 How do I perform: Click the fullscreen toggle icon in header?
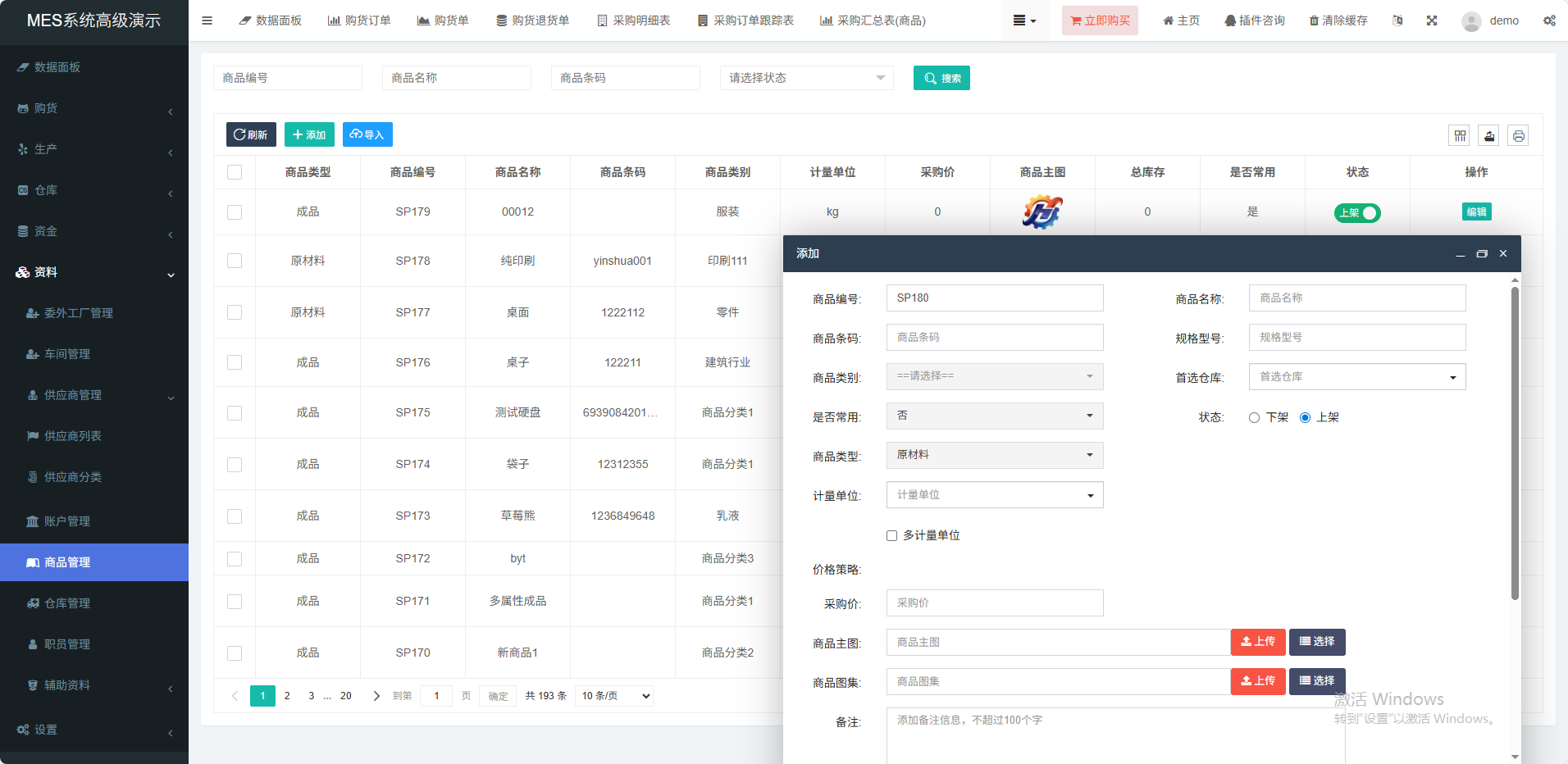tap(1432, 20)
